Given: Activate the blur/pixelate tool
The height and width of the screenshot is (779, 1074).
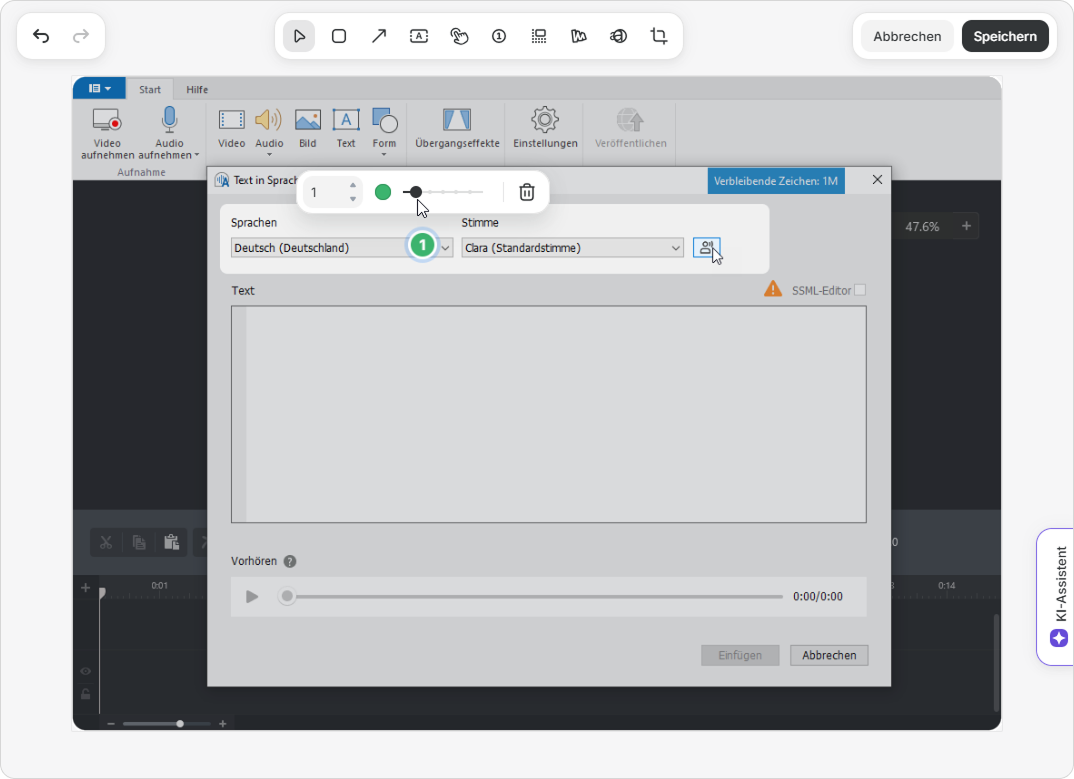Looking at the screenshot, I should pos(539,36).
